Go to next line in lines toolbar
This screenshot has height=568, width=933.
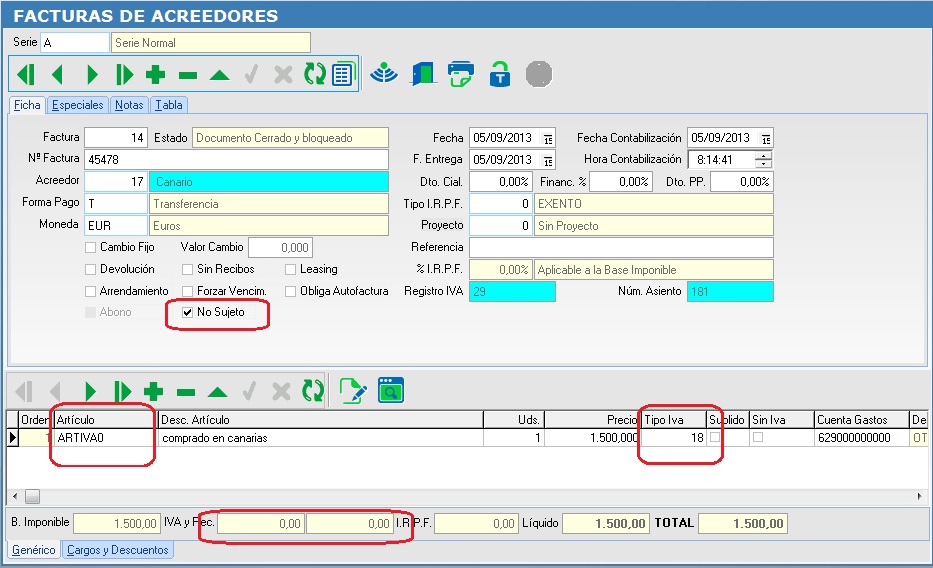90,391
